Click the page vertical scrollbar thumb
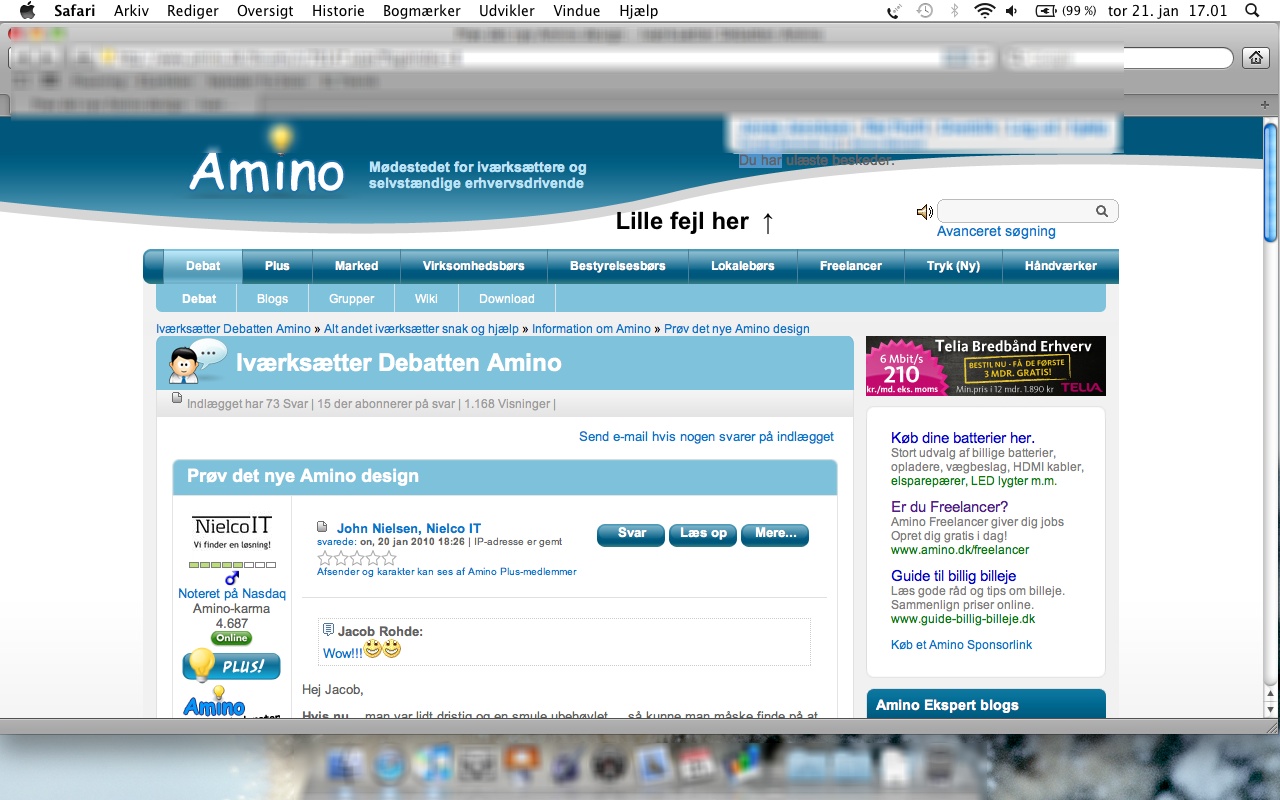The width and height of the screenshot is (1280, 800). tap(1270, 183)
